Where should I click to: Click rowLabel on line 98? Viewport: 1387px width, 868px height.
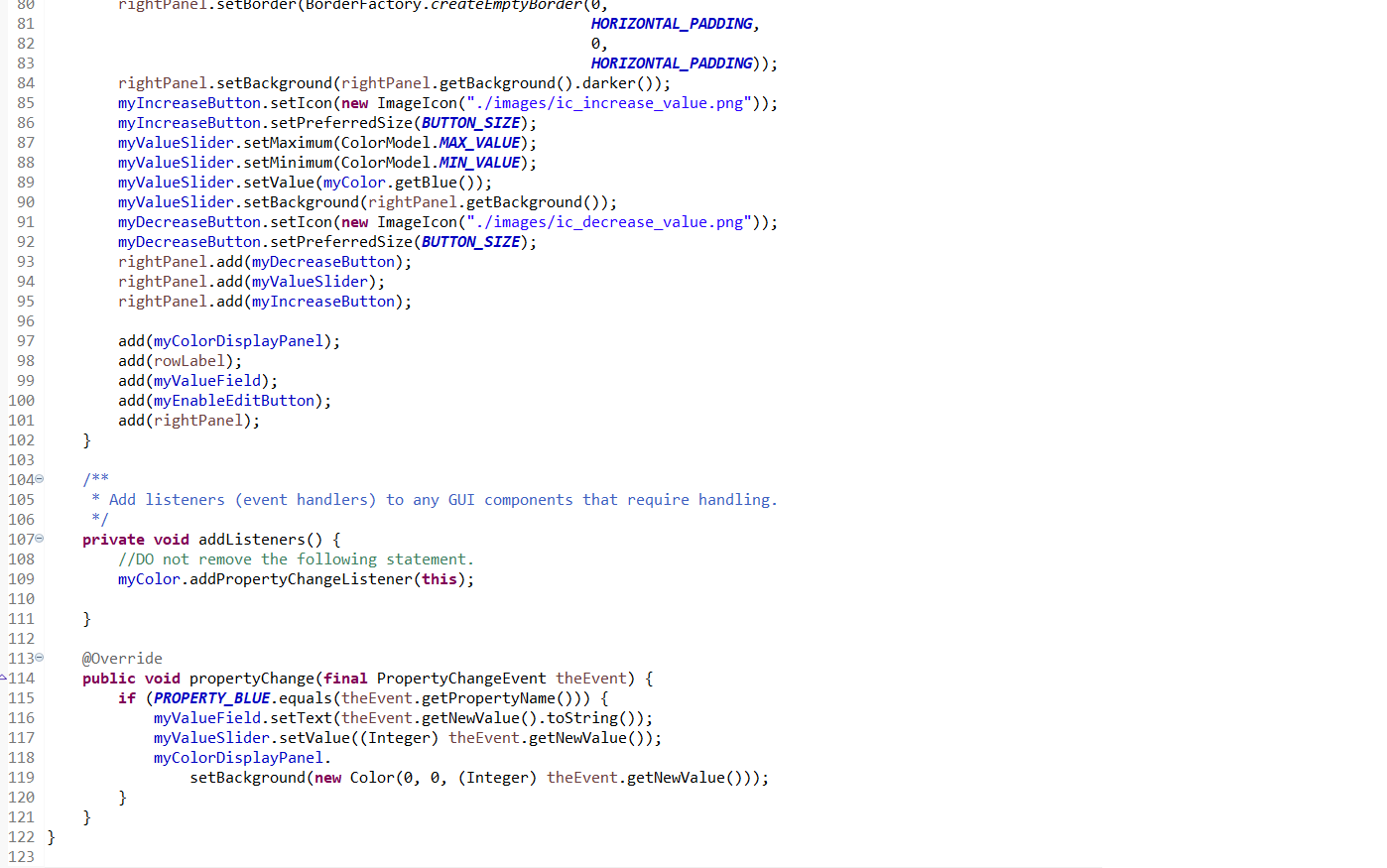point(189,361)
